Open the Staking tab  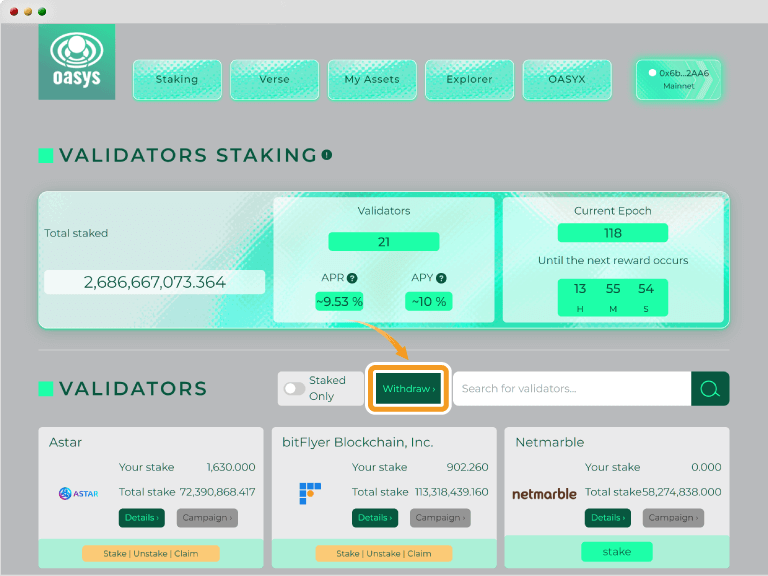click(x=177, y=79)
